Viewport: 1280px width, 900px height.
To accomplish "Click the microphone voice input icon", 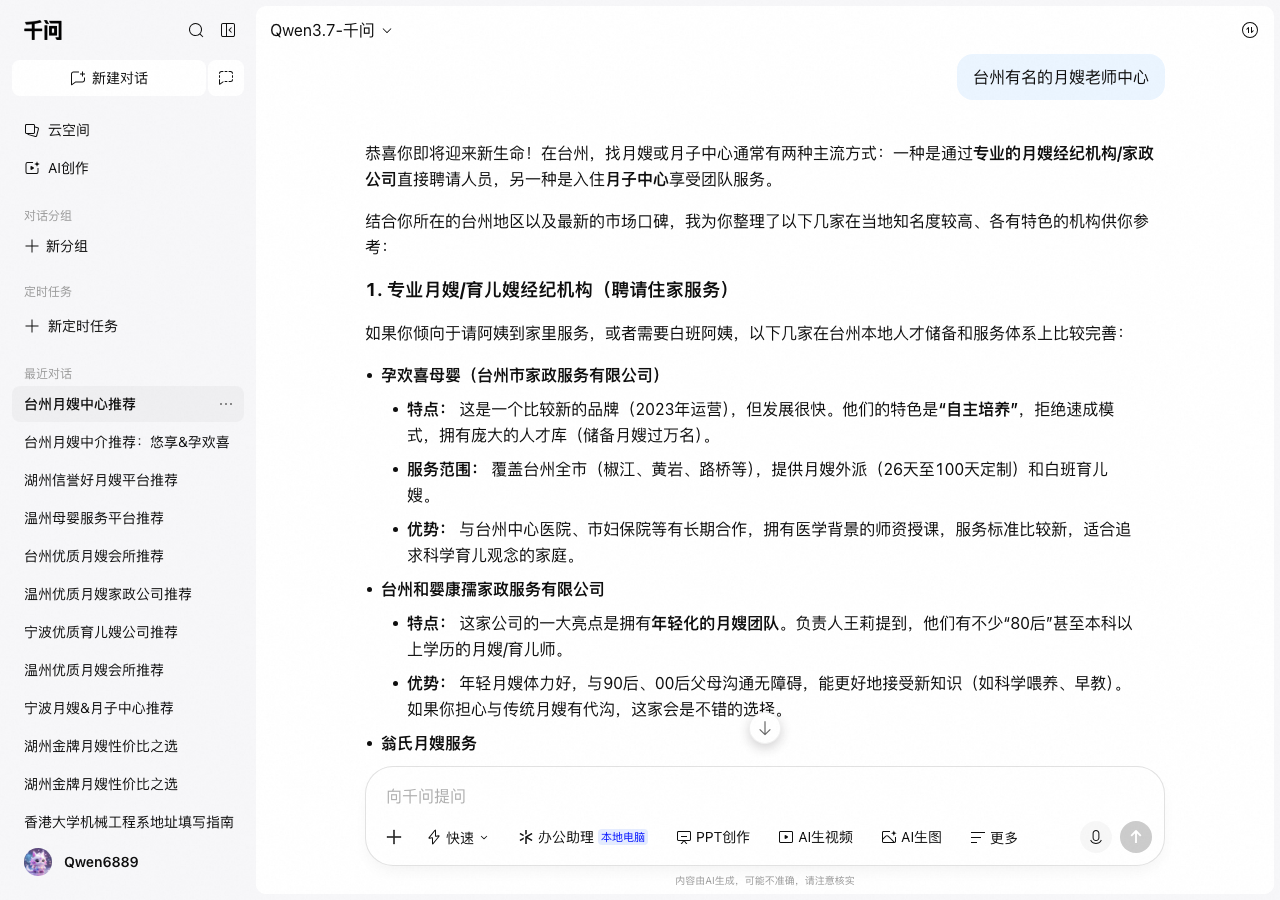I will pos(1096,837).
